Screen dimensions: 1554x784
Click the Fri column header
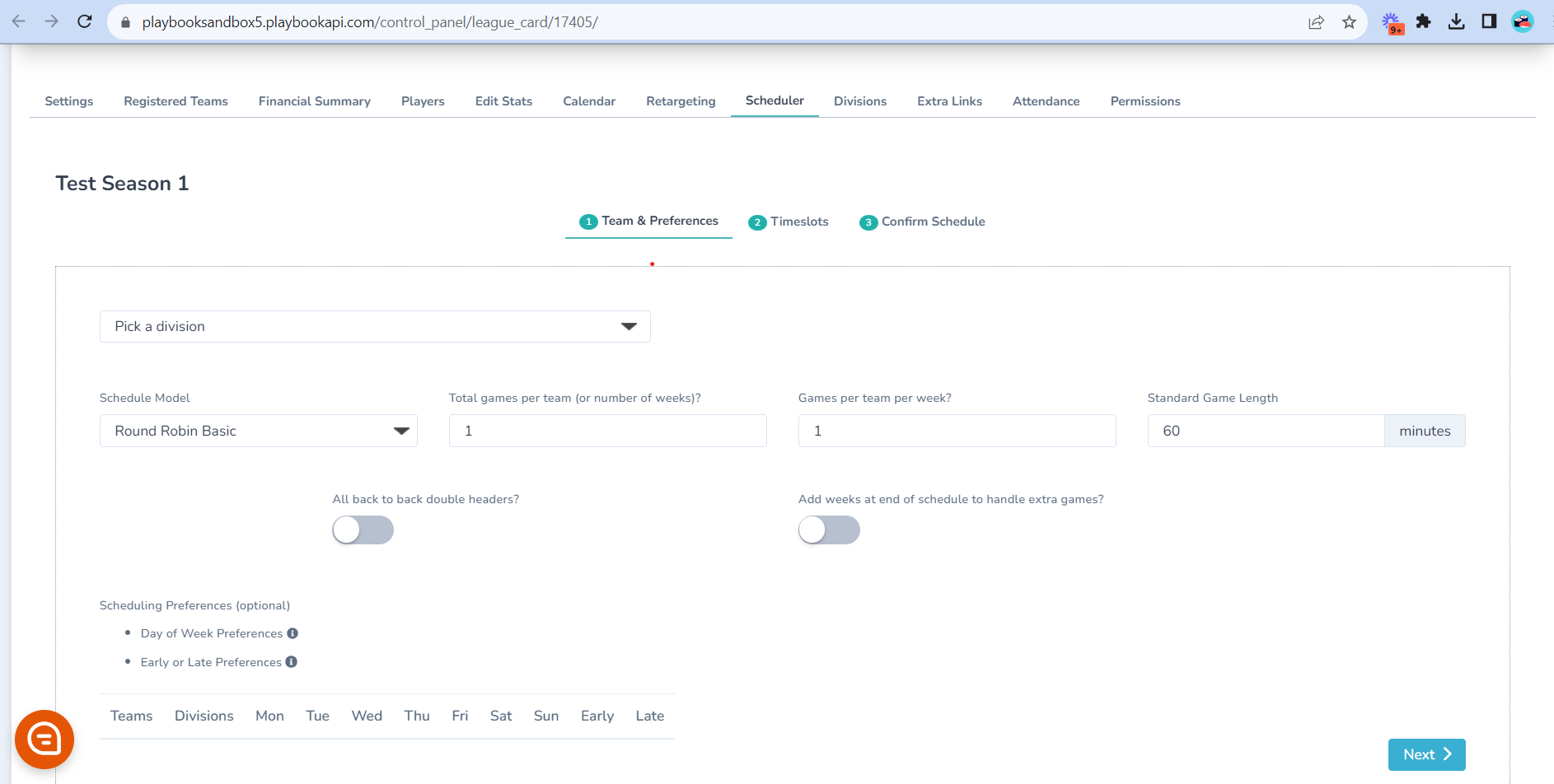pyautogui.click(x=460, y=716)
